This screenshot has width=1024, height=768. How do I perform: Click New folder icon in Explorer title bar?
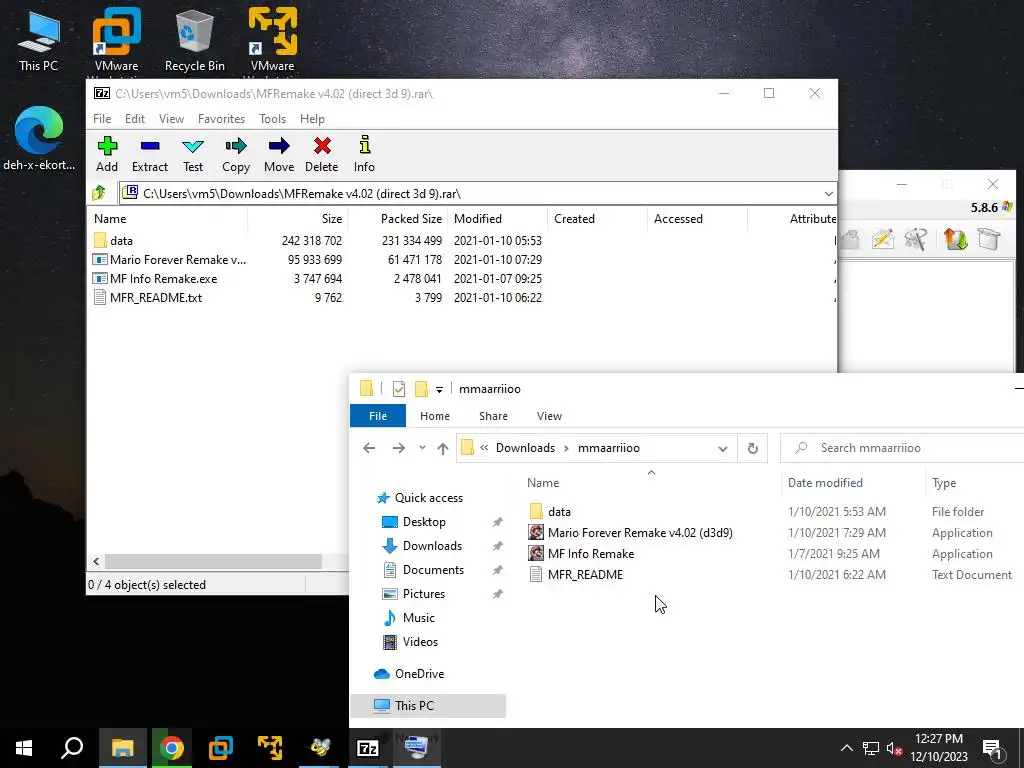tap(421, 389)
